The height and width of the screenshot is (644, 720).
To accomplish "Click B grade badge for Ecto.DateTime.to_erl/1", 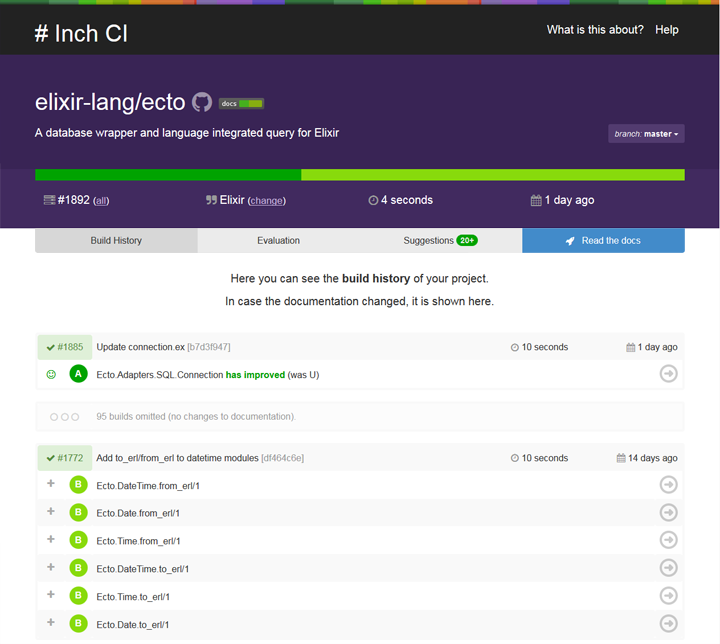I will click(x=79, y=568).
